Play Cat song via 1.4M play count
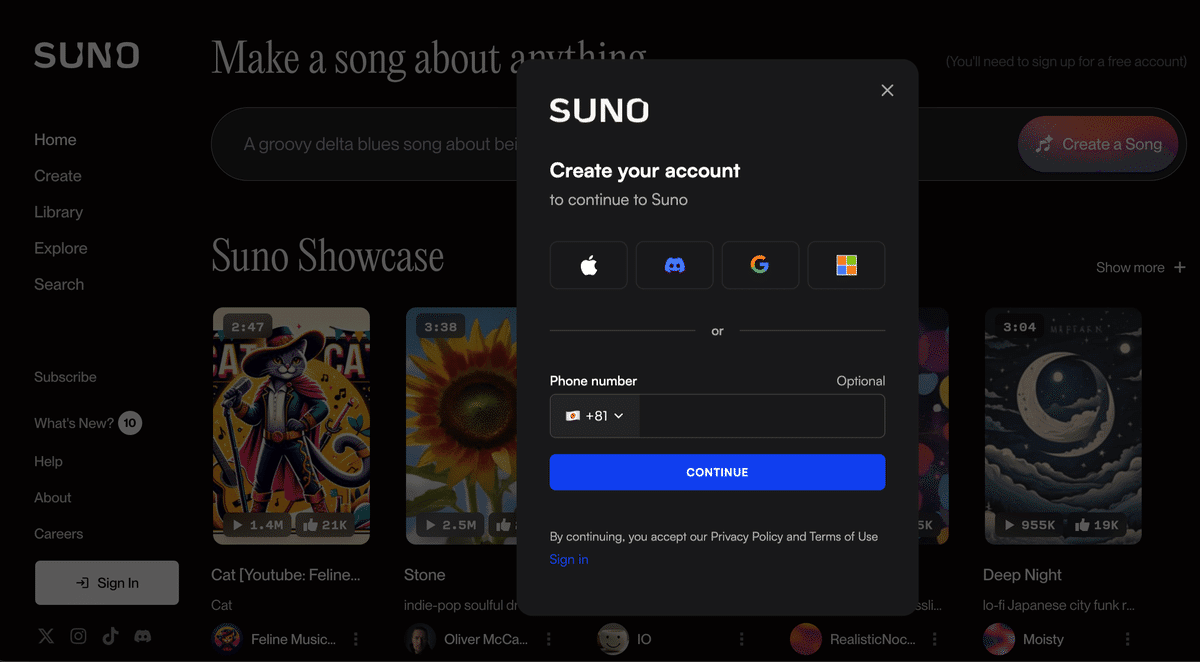 point(259,525)
